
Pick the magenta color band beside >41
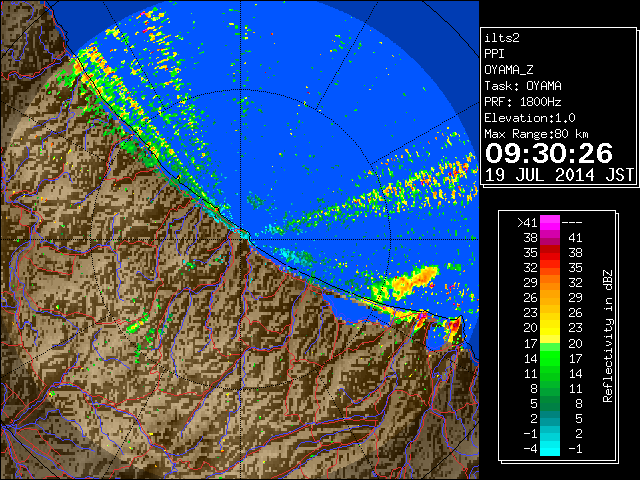click(550, 223)
